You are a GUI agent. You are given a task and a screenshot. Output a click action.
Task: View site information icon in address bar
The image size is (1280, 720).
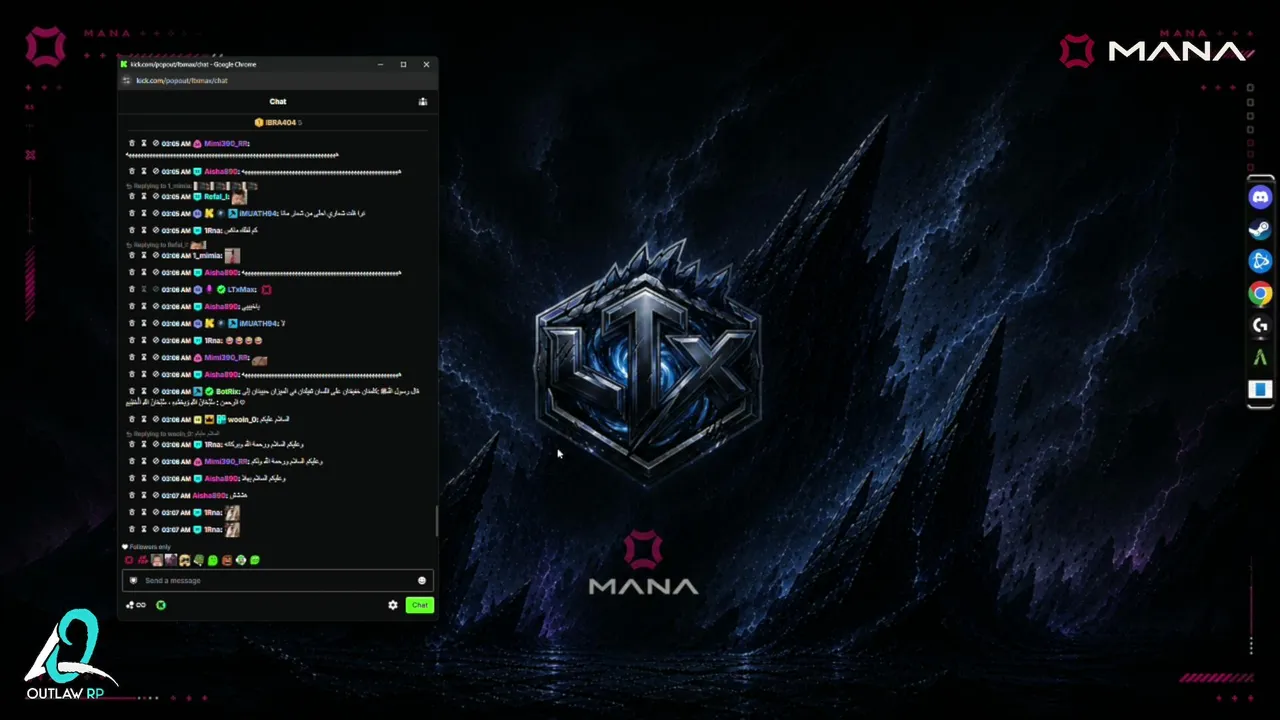(126, 80)
